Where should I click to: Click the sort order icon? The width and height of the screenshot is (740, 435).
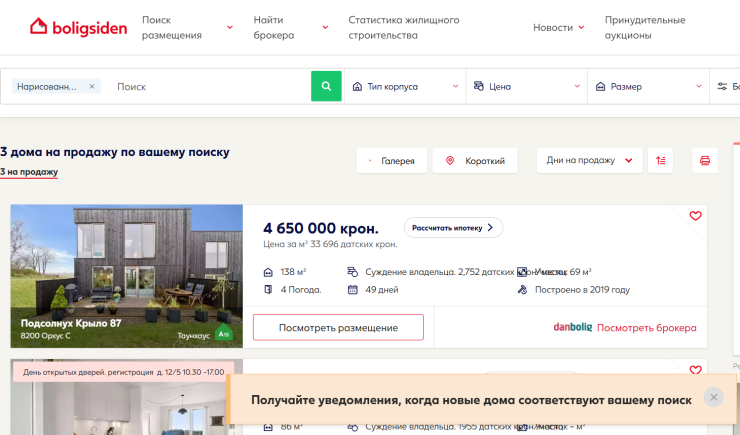point(661,160)
